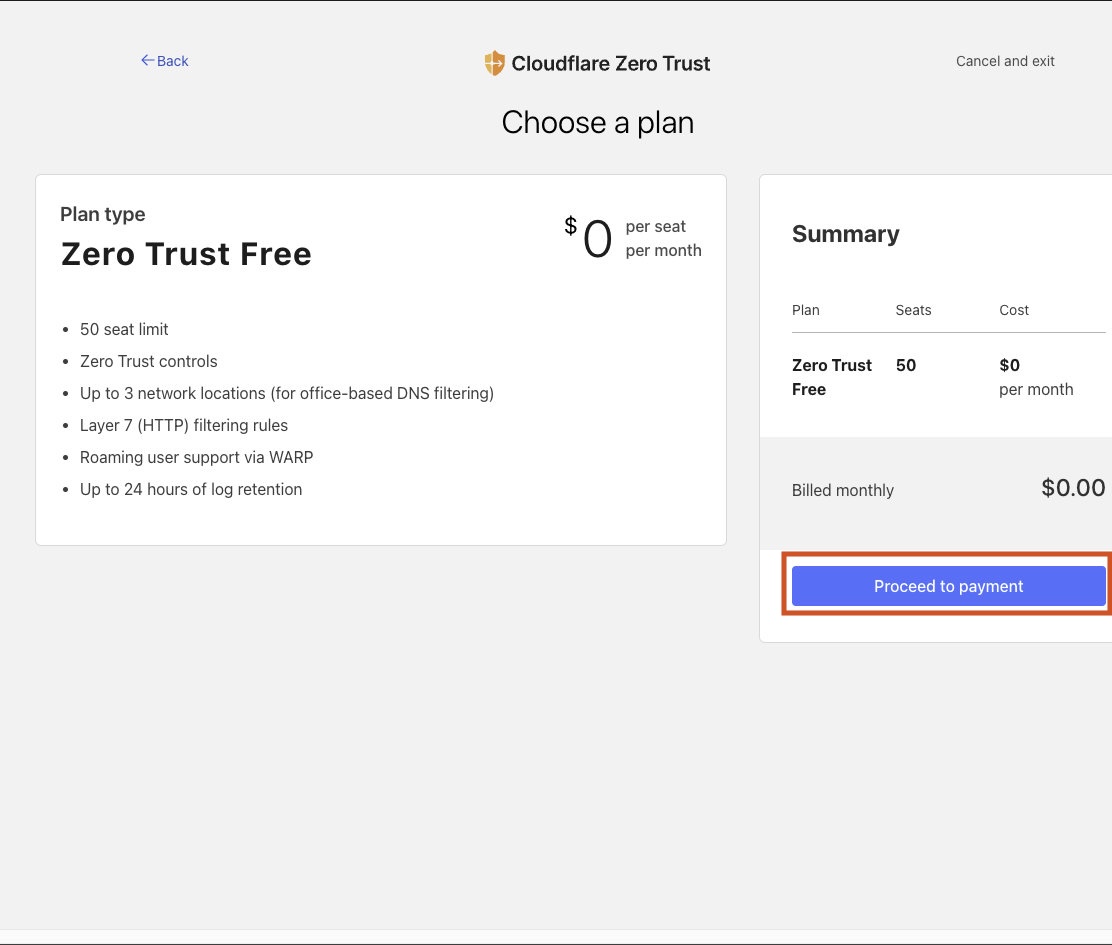Click the Cost column header
1112x945 pixels.
[1013, 310]
